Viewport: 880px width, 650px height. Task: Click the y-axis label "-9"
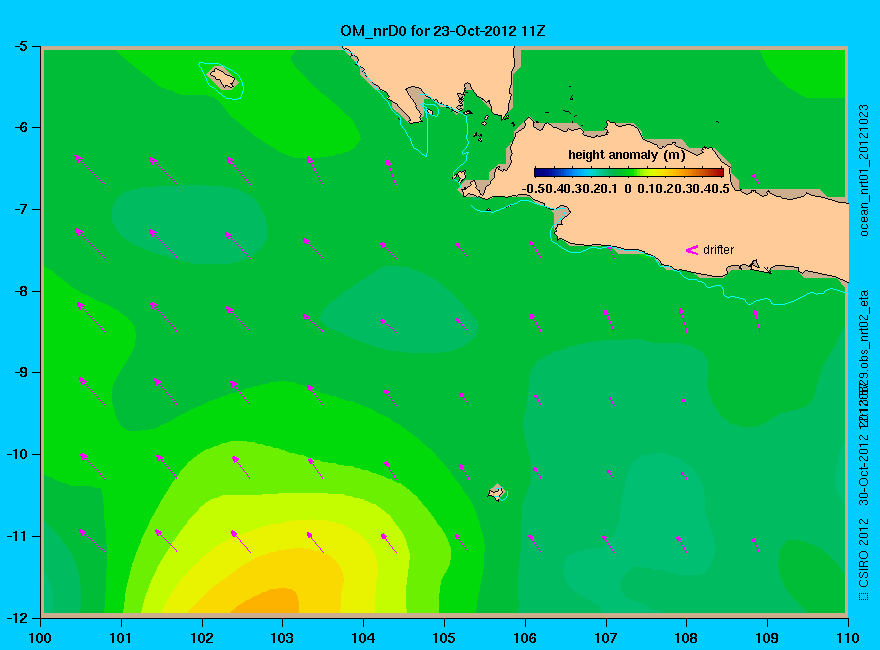click(20, 373)
